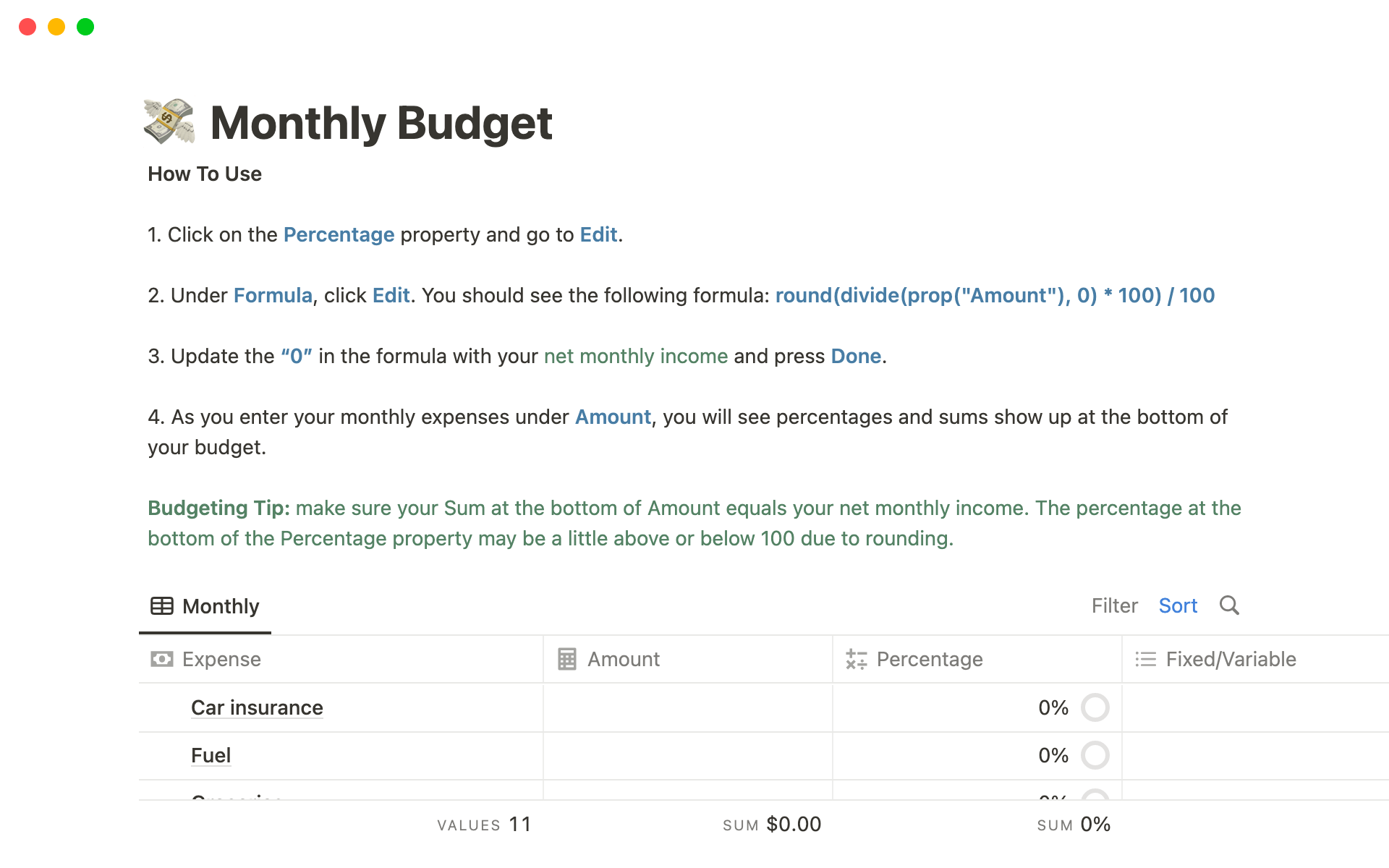Click the Amount cell for Car insurance
Screen dimensions: 1389x868
687,707
